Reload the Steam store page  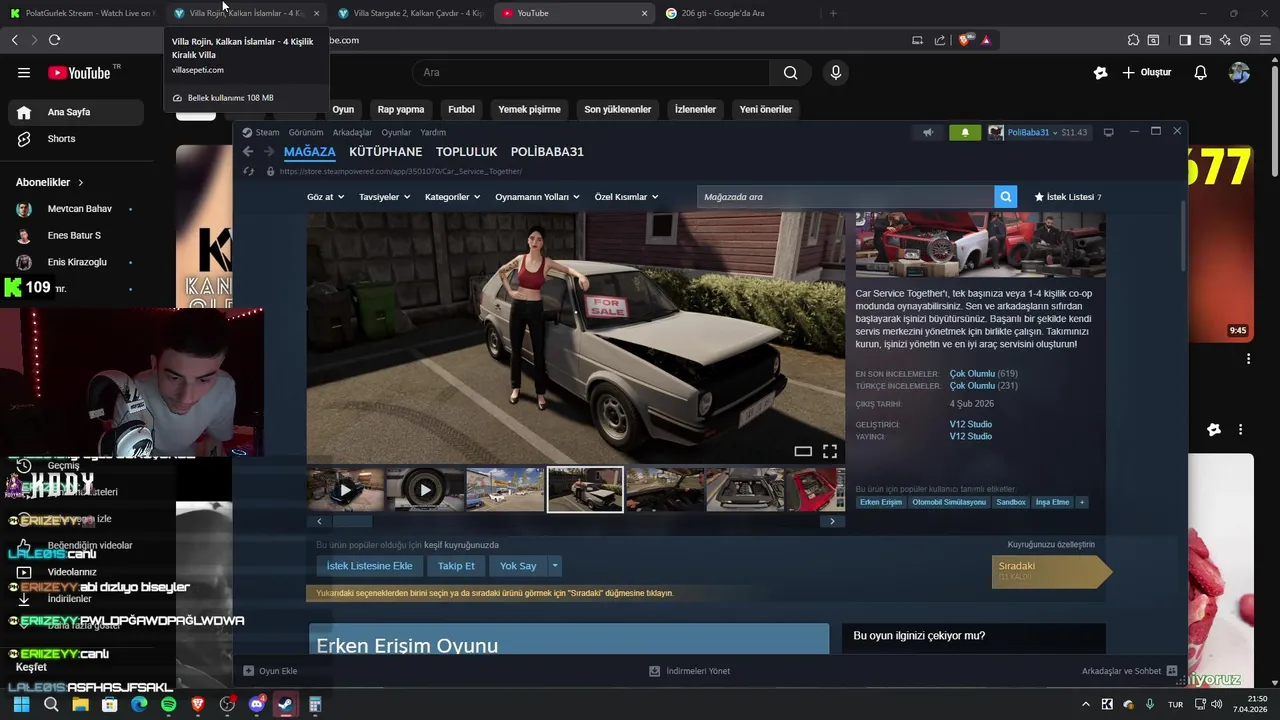pos(249,172)
